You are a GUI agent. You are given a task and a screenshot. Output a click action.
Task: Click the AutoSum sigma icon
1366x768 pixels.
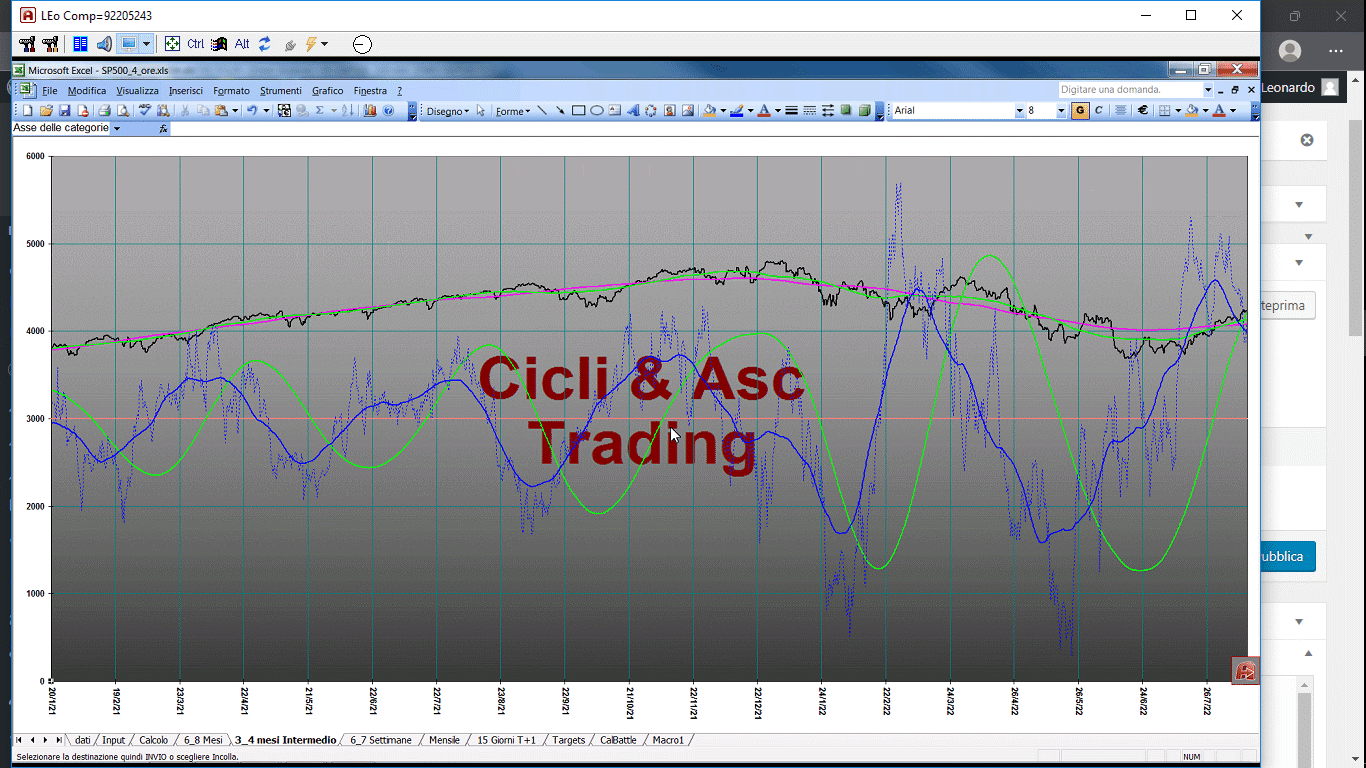point(320,110)
